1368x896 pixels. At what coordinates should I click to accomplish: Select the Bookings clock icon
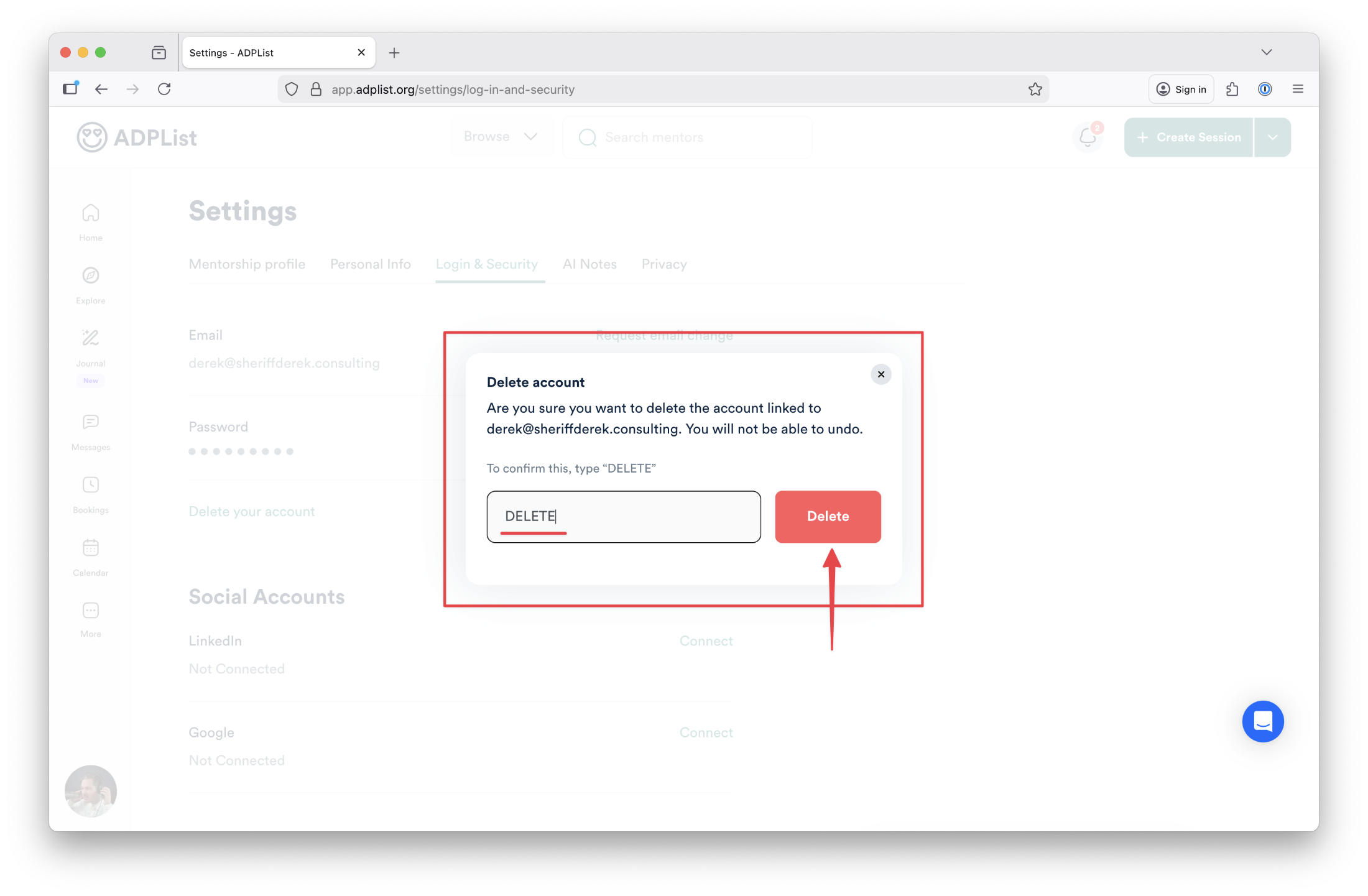pyautogui.click(x=90, y=485)
